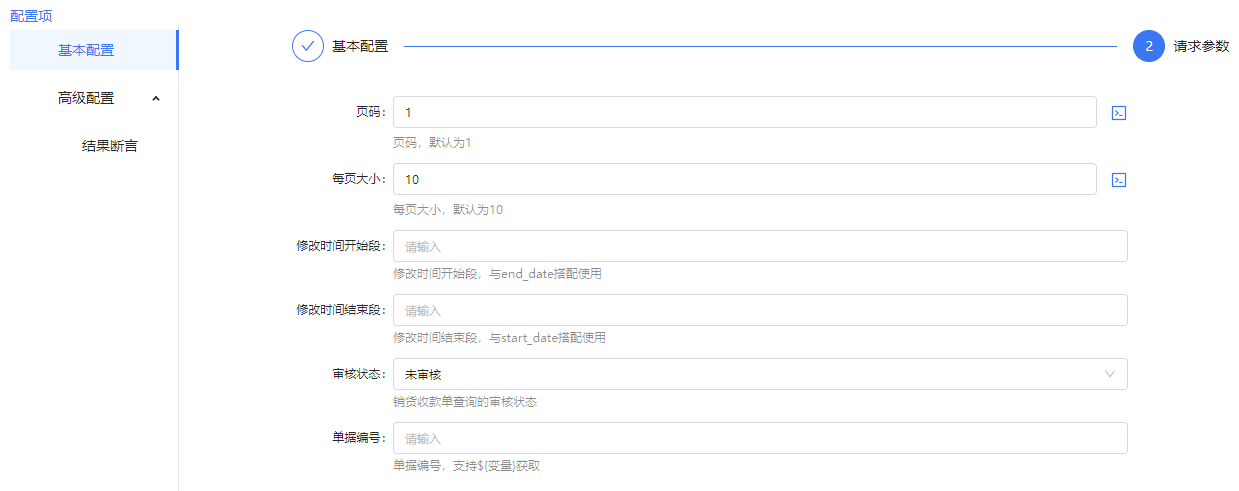Return to 基本配置 step in progress bar
1239x491 pixels.
pos(360,46)
